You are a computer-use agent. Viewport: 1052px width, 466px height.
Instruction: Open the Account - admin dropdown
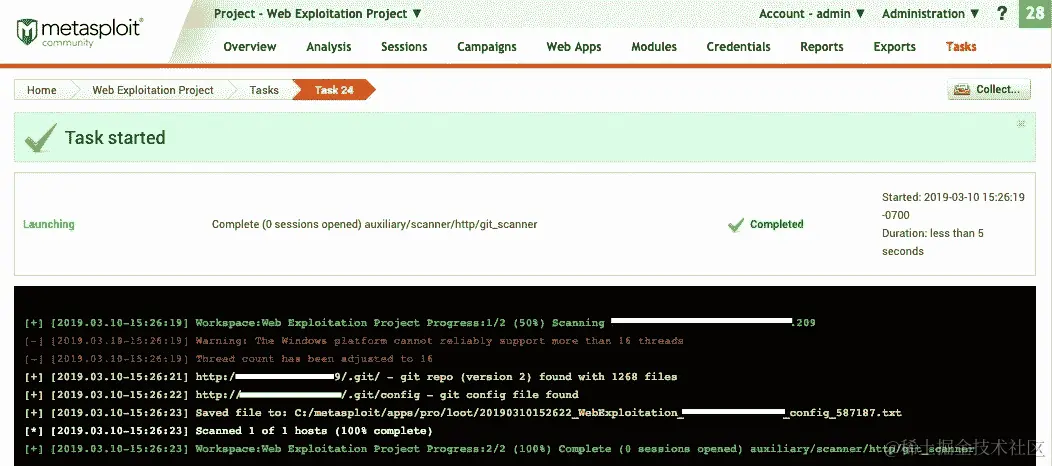(812, 13)
